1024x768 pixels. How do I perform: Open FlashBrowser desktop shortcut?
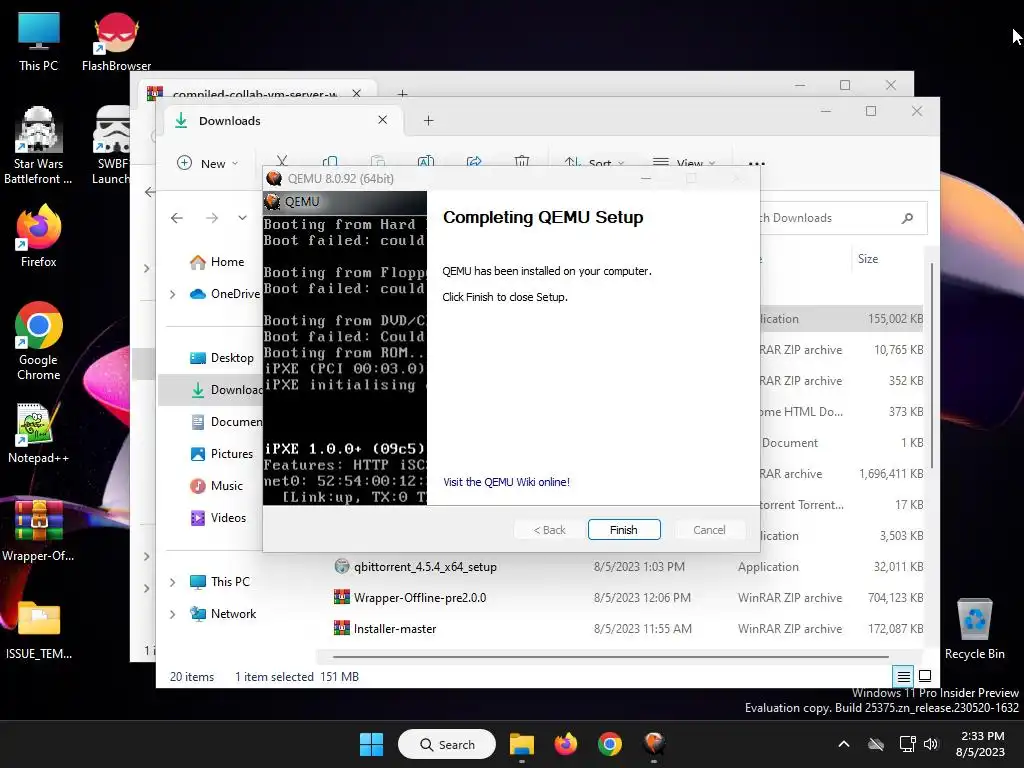click(116, 41)
